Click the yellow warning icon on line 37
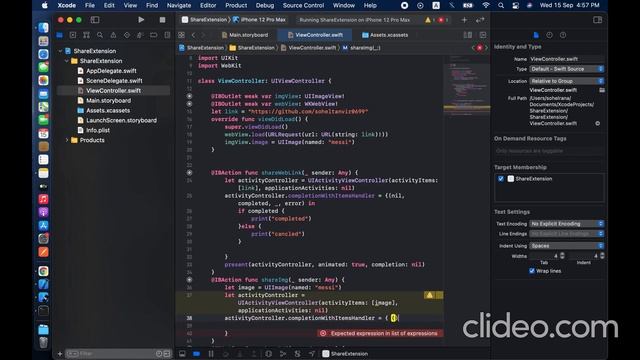640x360 pixels. (429, 295)
